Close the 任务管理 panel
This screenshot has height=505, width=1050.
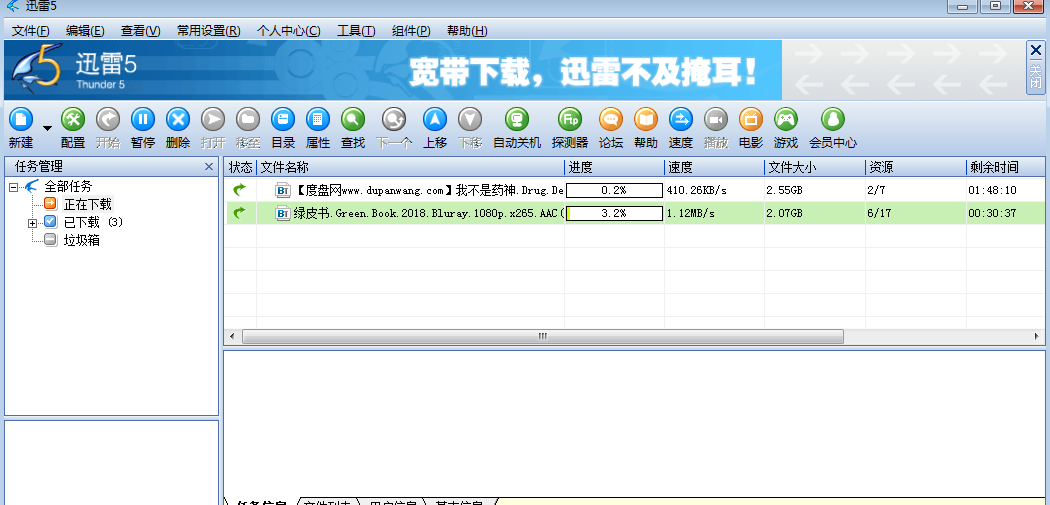[x=209, y=167]
